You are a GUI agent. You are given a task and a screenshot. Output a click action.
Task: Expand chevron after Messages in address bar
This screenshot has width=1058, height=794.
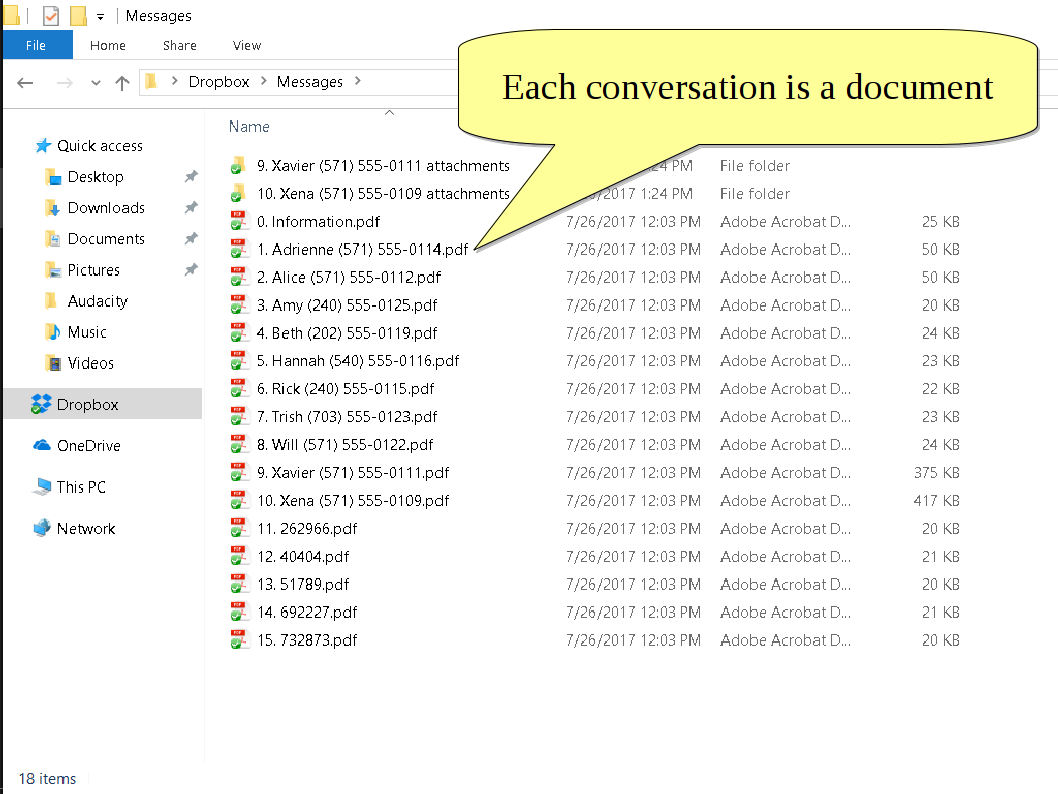pyautogui.click(x=358, y=81)
